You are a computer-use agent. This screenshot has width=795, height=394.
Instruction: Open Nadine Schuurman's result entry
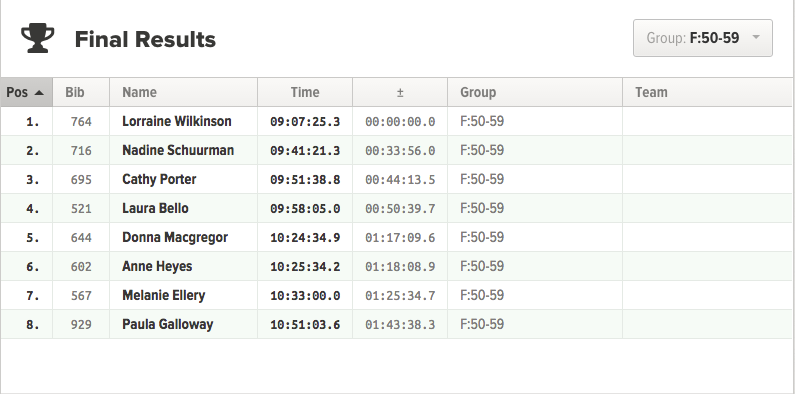396,150
